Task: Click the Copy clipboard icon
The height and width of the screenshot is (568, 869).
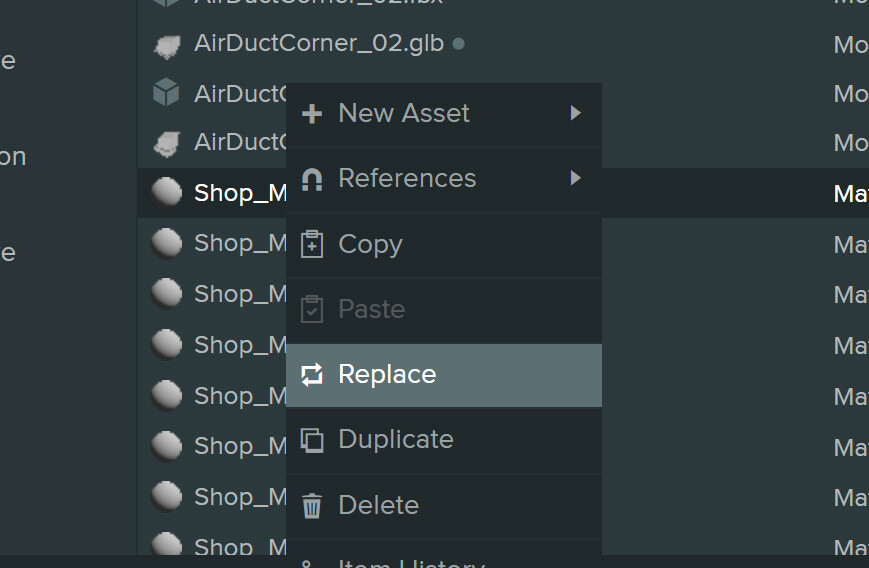Action: (312, 245)
